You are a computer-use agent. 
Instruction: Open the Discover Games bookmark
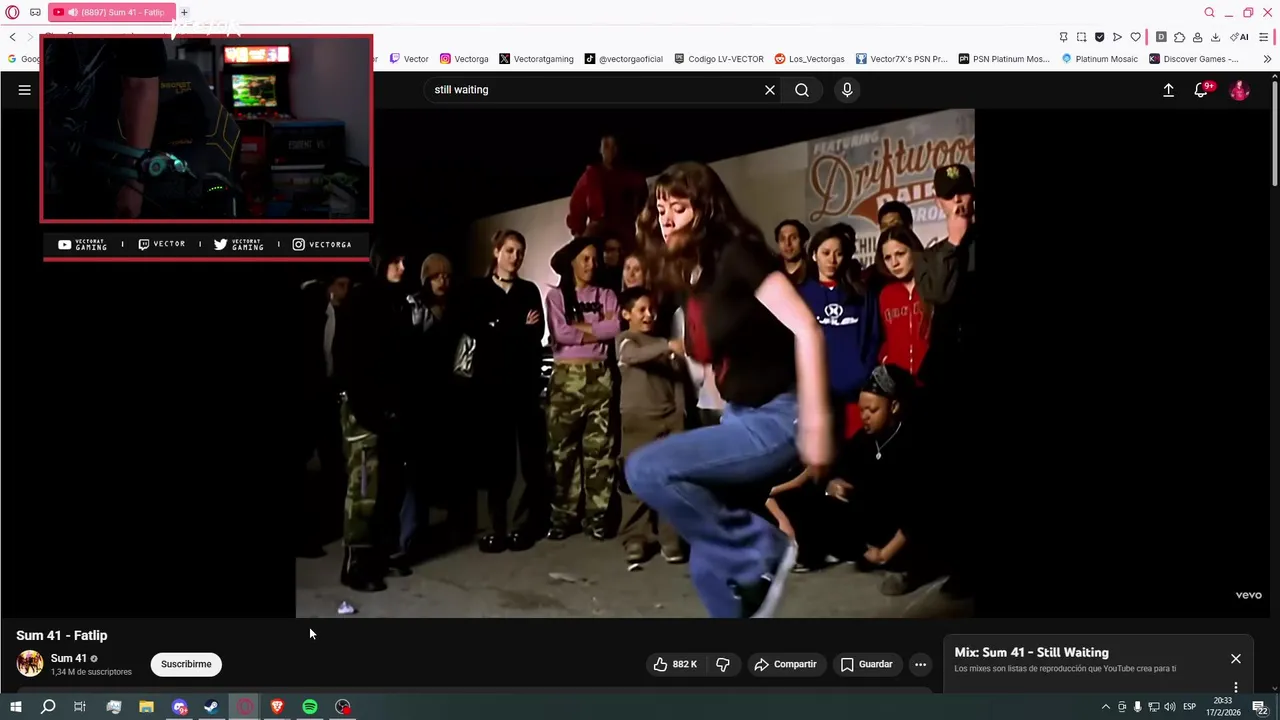click(x=1194, y=59)
